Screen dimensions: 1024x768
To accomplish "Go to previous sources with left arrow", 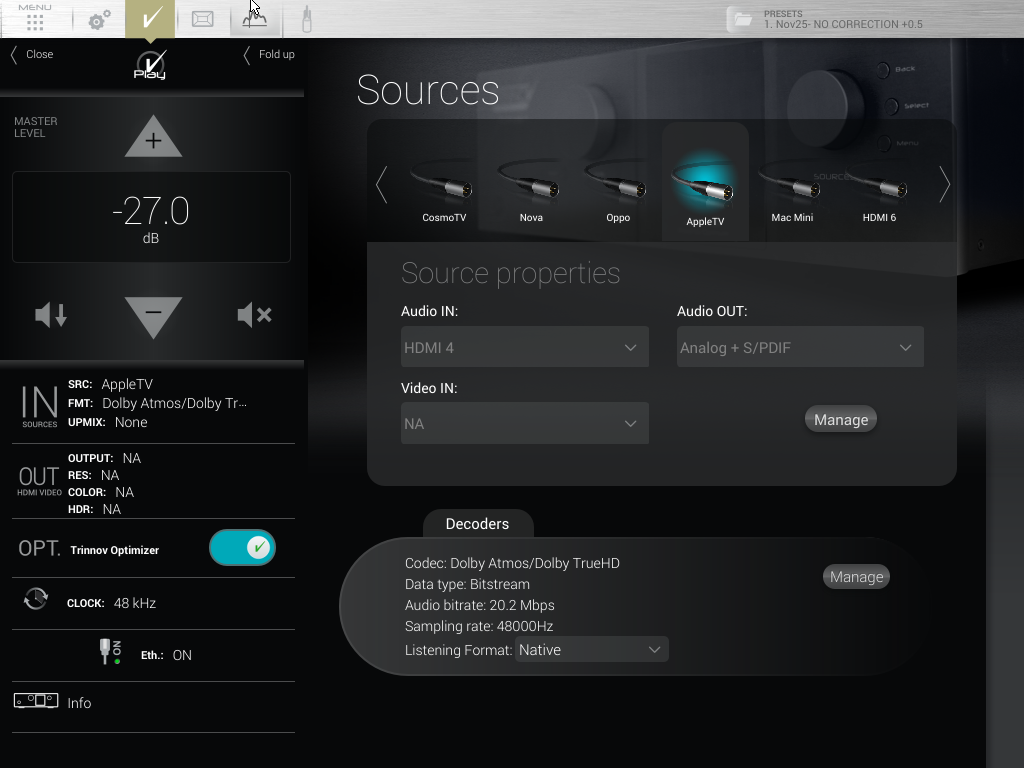I will pos(381,185).
